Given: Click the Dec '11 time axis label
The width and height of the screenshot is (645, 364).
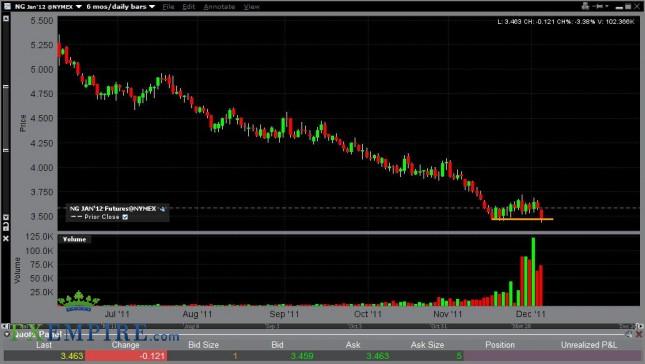Looking at the screenshot, I should (x=531, y=314).
